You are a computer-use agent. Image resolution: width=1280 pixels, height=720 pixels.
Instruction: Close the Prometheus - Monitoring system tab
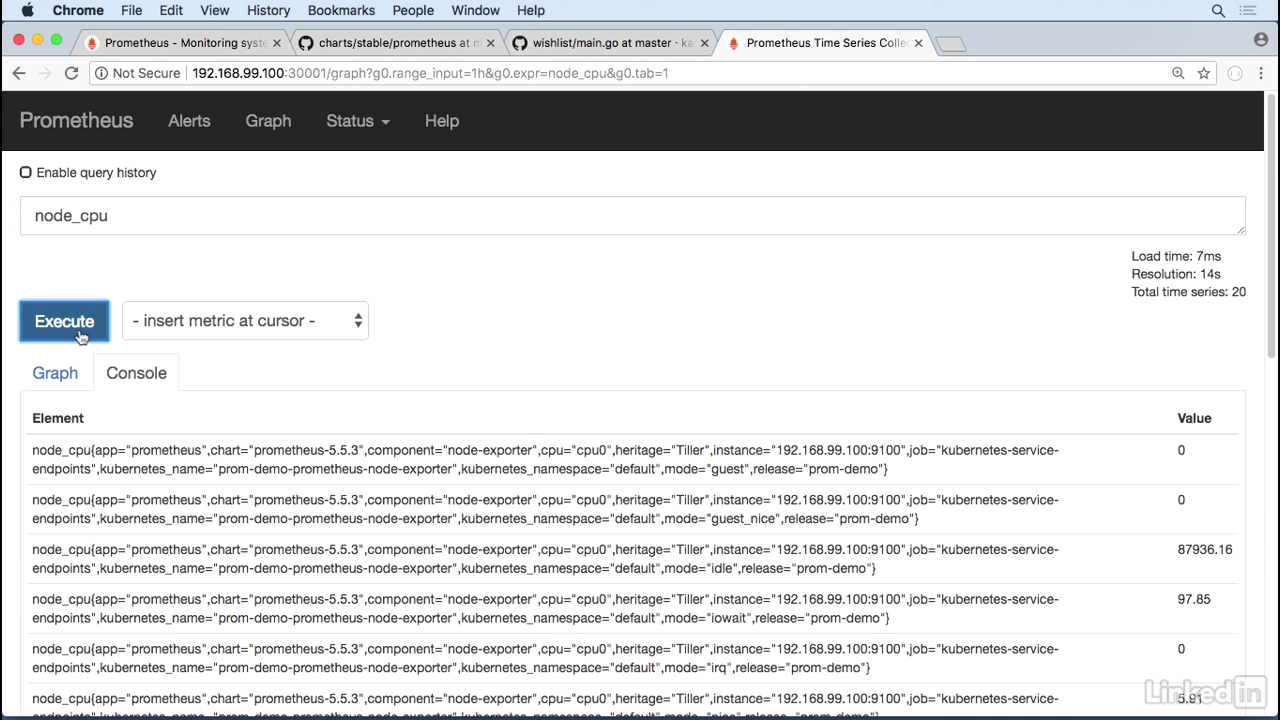click(277, 43)
